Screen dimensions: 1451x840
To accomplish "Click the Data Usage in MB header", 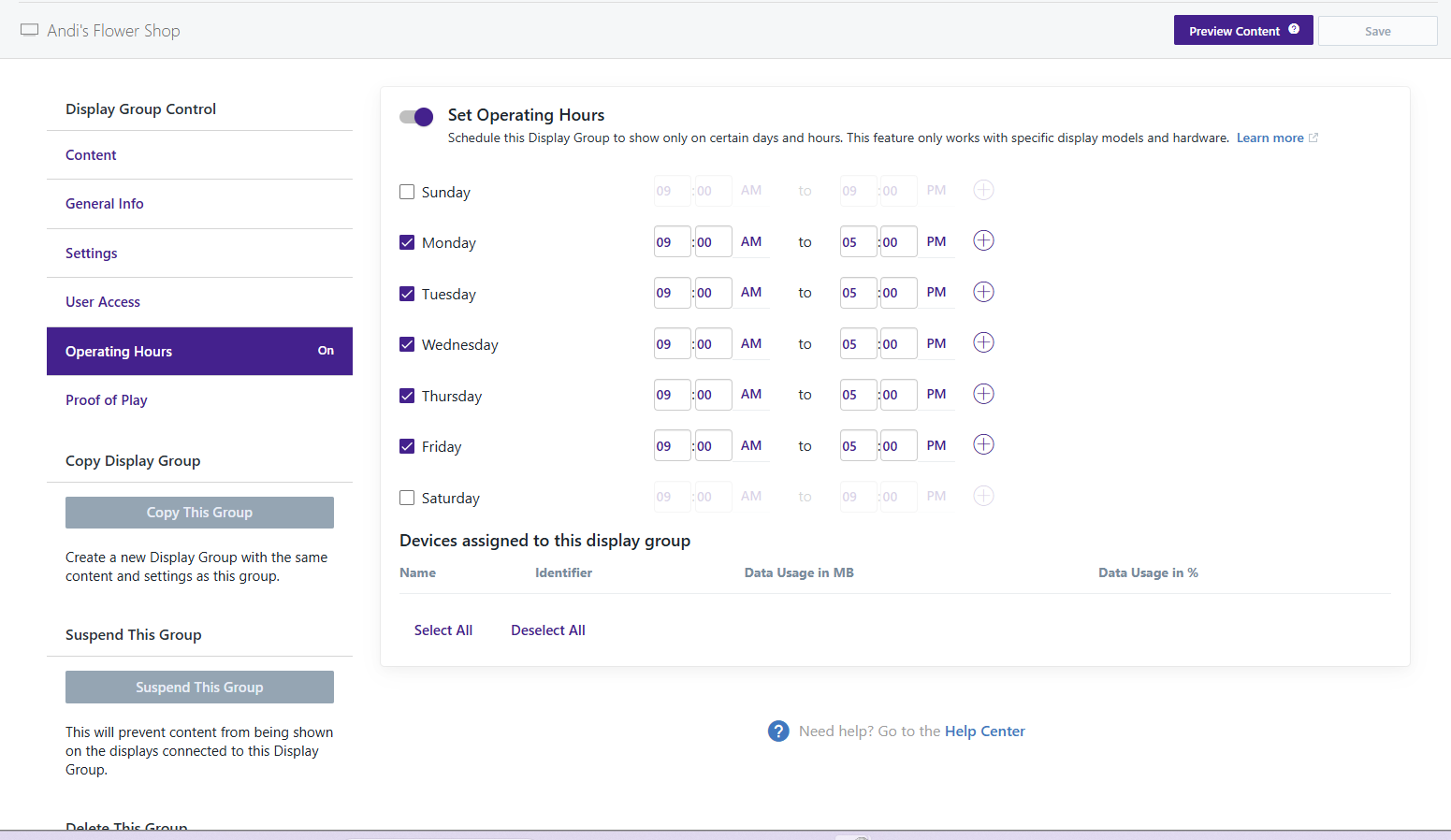I will point(799,572).
